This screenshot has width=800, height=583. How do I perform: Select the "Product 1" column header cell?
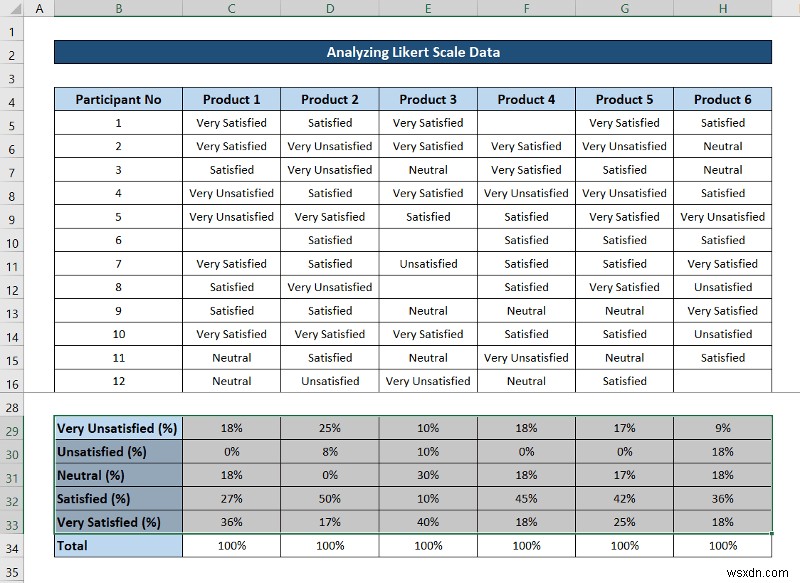[231, 99]
